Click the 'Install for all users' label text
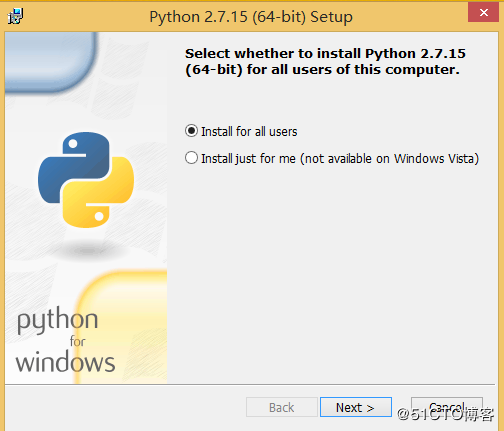 pos(249,131)
